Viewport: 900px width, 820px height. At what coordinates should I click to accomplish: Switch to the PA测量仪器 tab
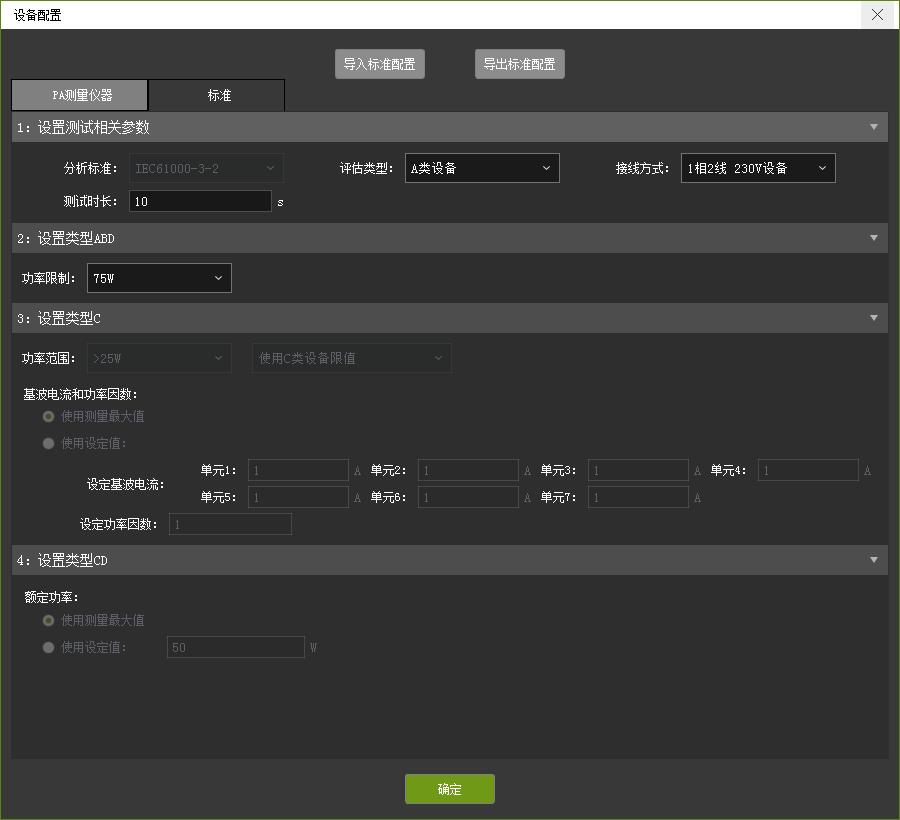(80, 95)
